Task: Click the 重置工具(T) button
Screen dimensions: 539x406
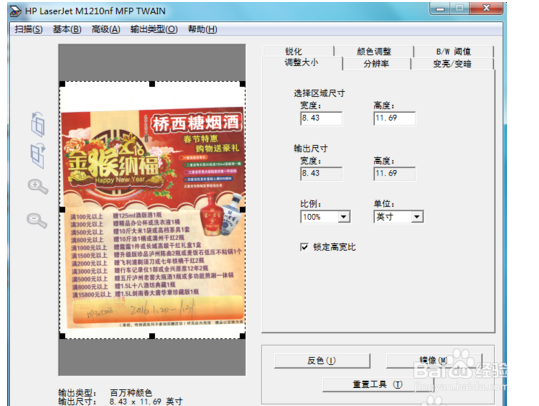Action: (378, 384)
